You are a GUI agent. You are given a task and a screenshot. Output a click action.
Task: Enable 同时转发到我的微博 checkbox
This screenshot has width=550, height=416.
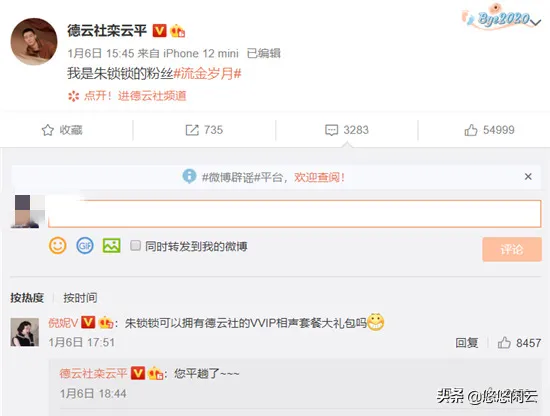(135, 246)
